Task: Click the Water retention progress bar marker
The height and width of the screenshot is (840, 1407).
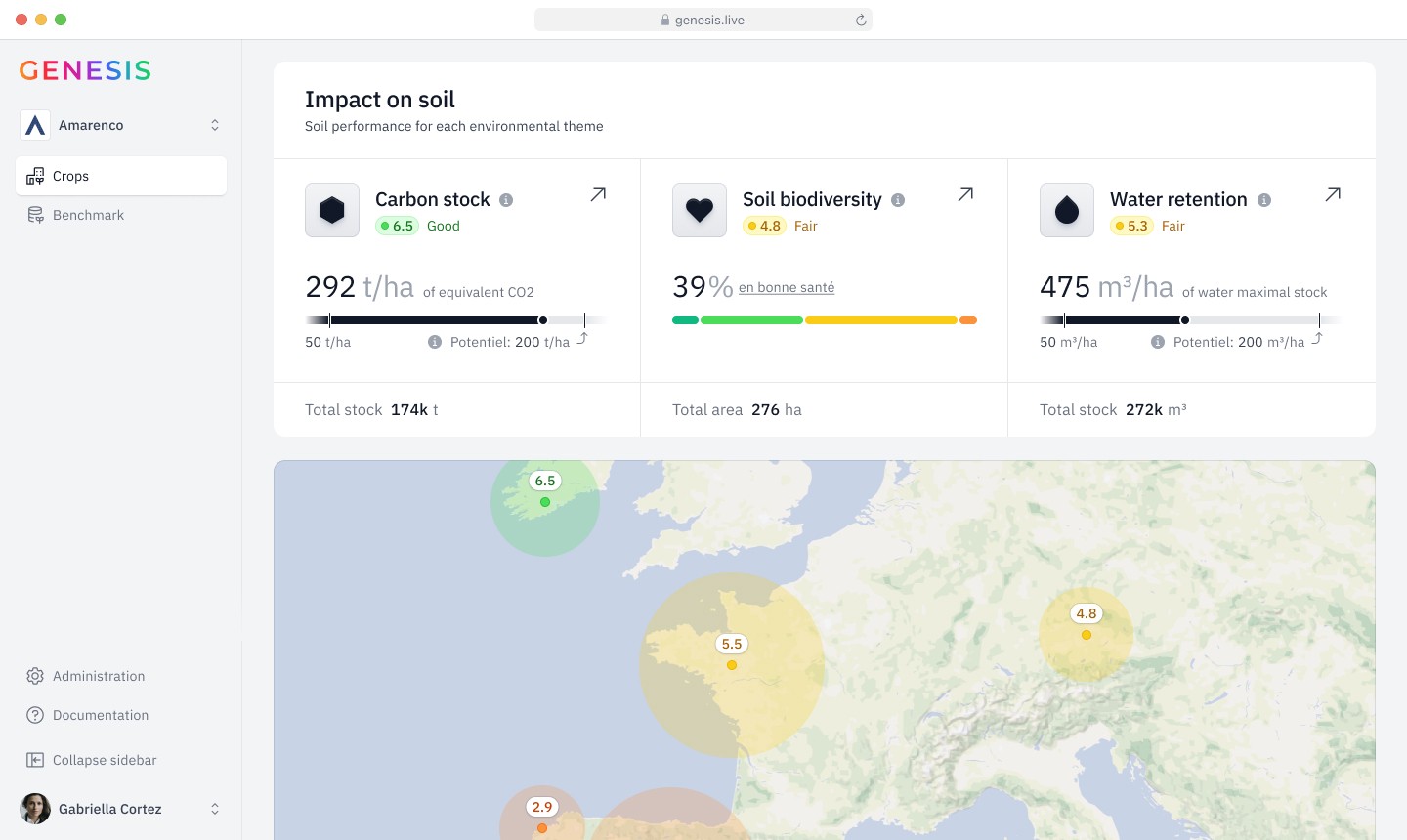Action: point(1184,320)
